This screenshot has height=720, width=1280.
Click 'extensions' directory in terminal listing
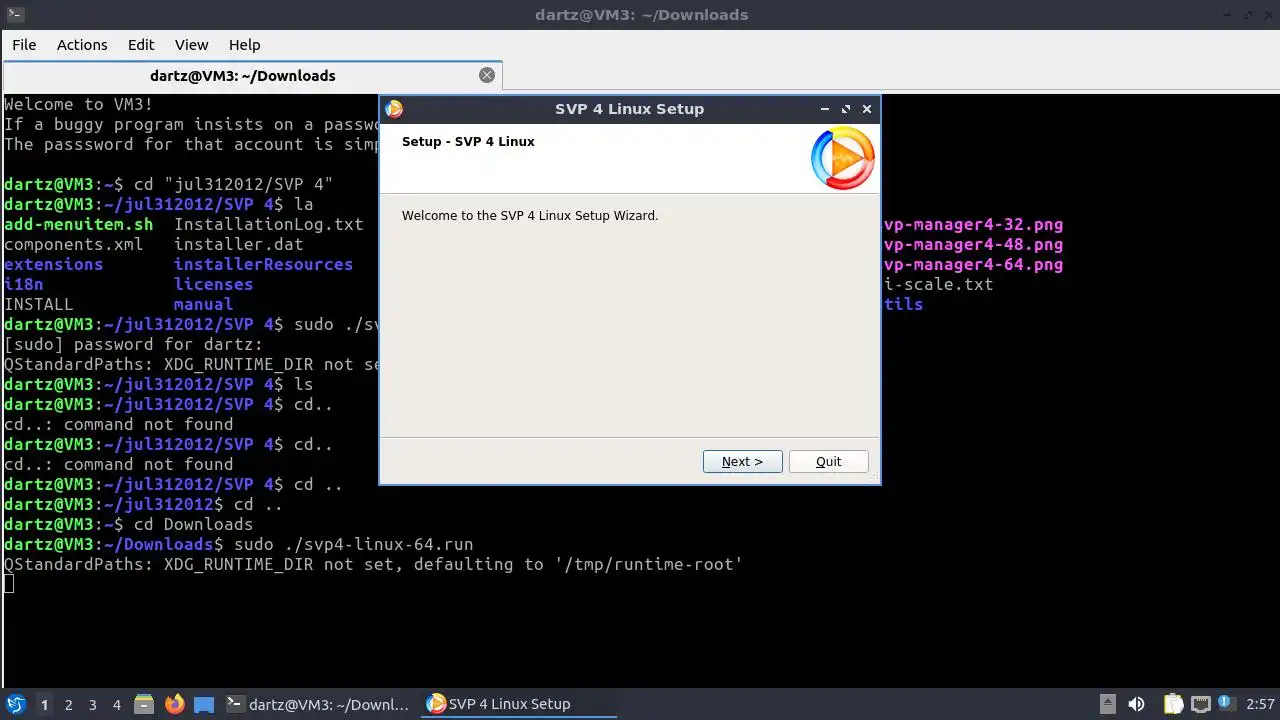click(x=54, y=264)
